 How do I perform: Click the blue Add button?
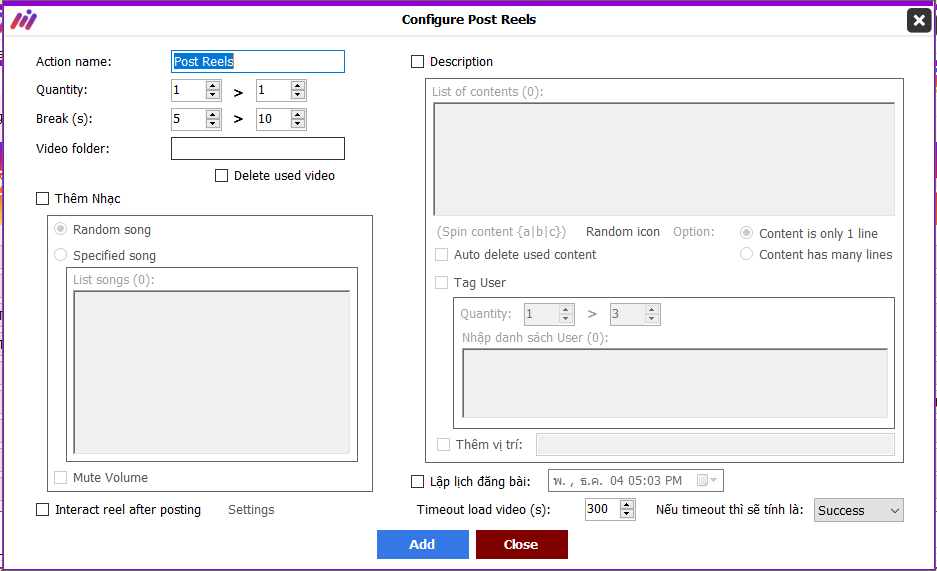click(422, 545)
